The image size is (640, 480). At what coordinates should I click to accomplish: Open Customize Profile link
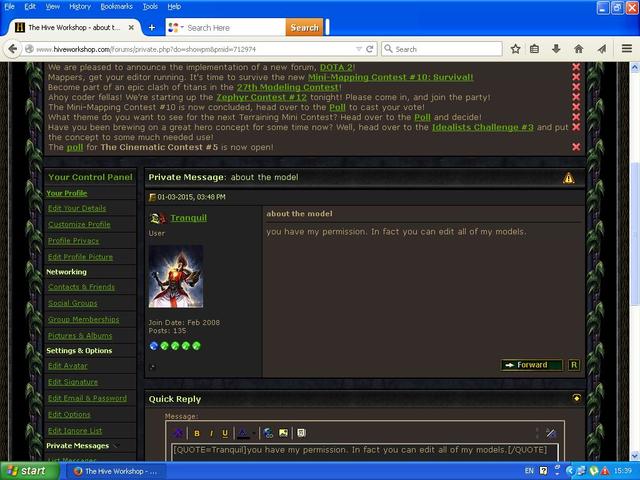(x=79, y=224)
